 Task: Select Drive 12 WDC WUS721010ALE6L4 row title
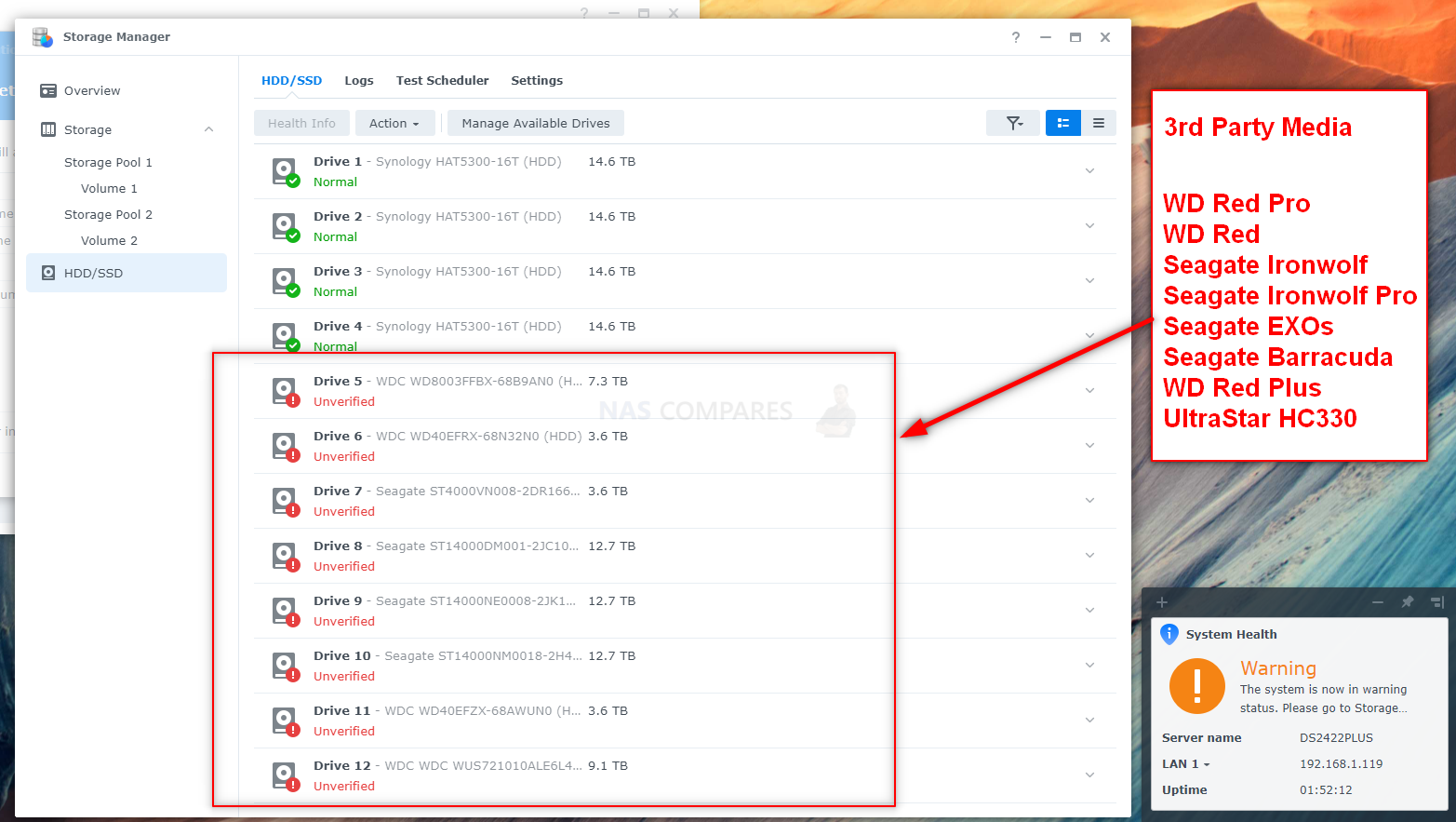(447, 766)
